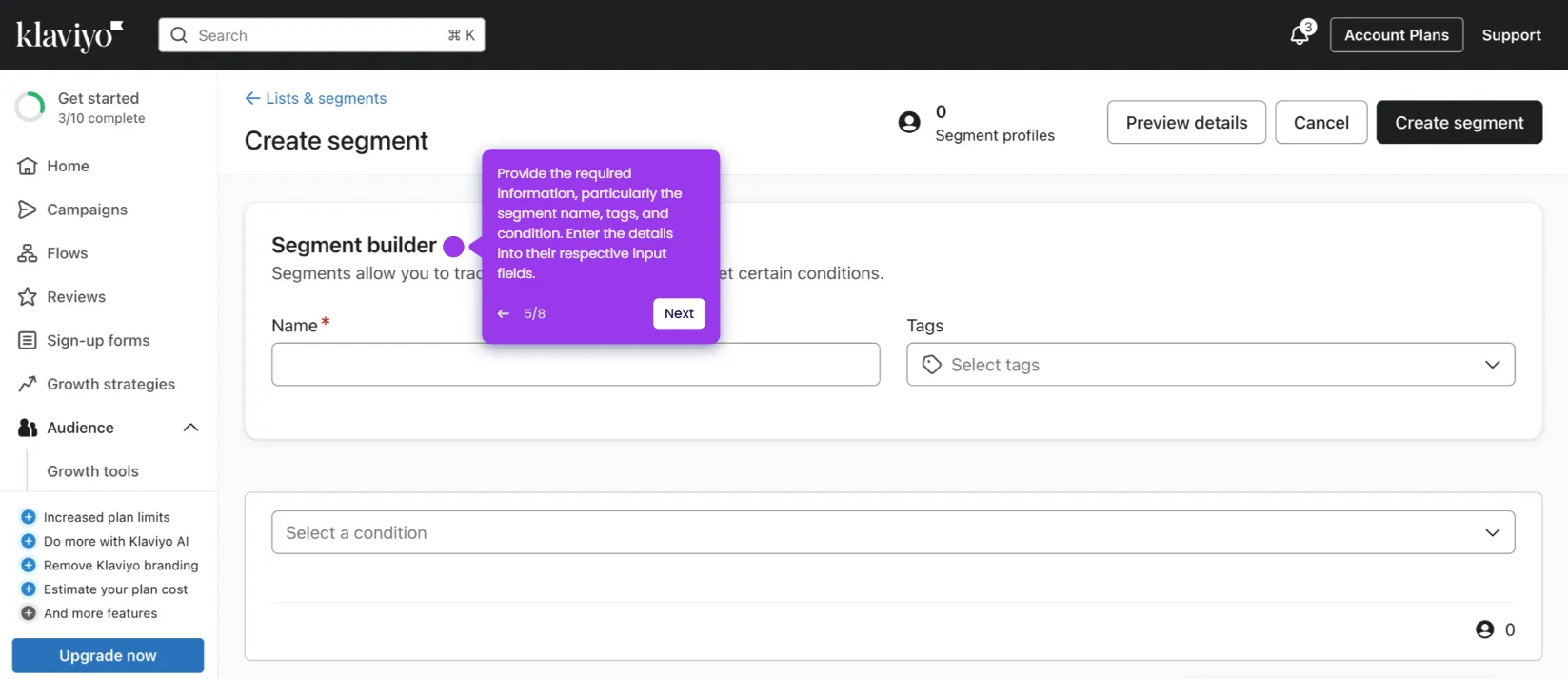Click the Cancel button

click(x=1321, y=123)
